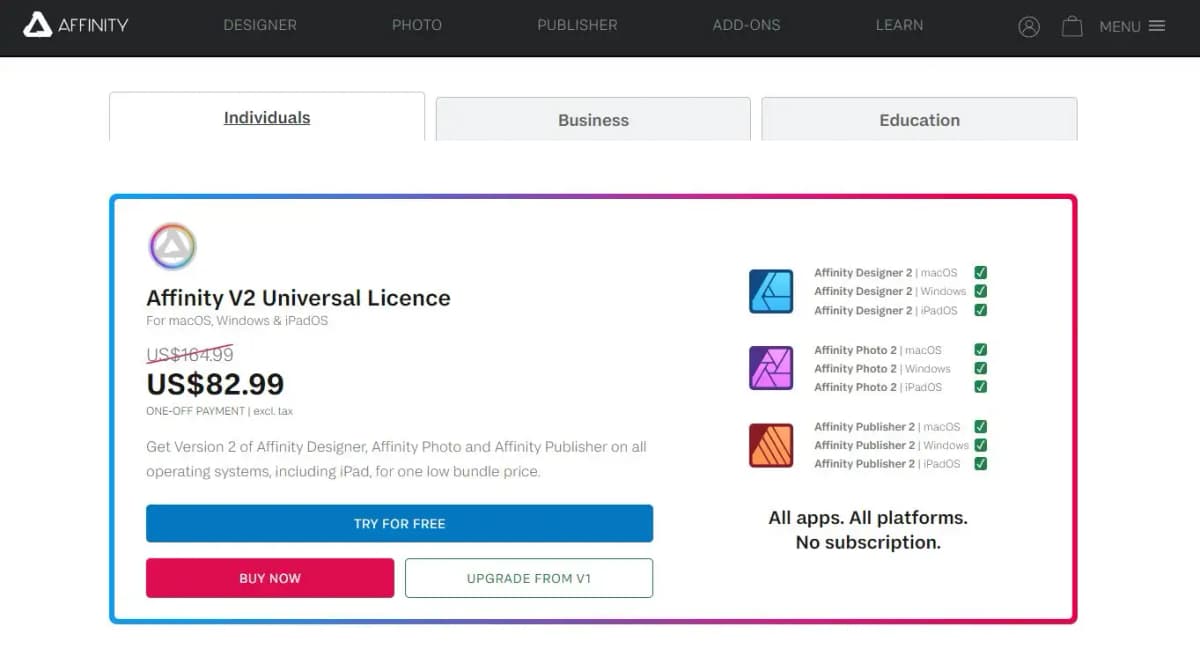Click checkmark for Affinity Photo 2 Windows

tap(981, 368)
